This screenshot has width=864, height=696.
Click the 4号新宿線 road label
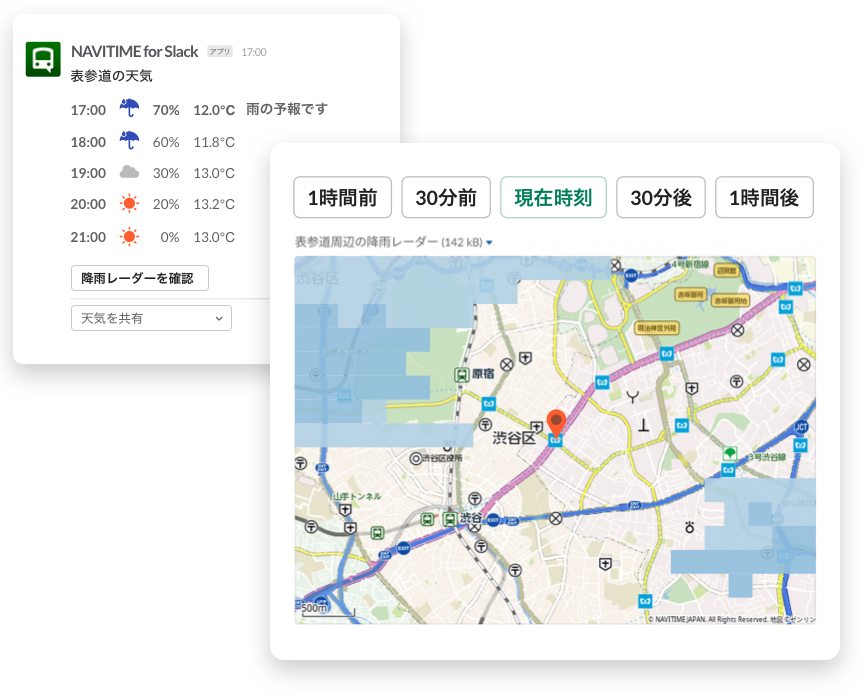tap(689, 265)
